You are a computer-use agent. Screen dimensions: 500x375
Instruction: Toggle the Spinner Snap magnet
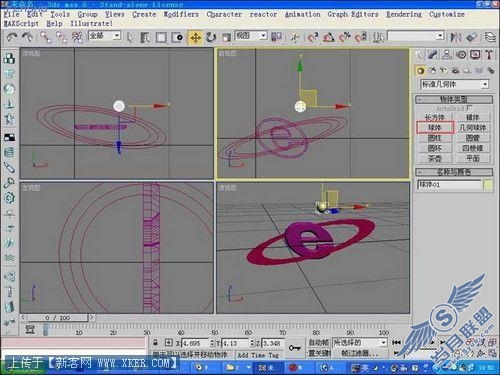pyautogui.click(x=360, y=37)
